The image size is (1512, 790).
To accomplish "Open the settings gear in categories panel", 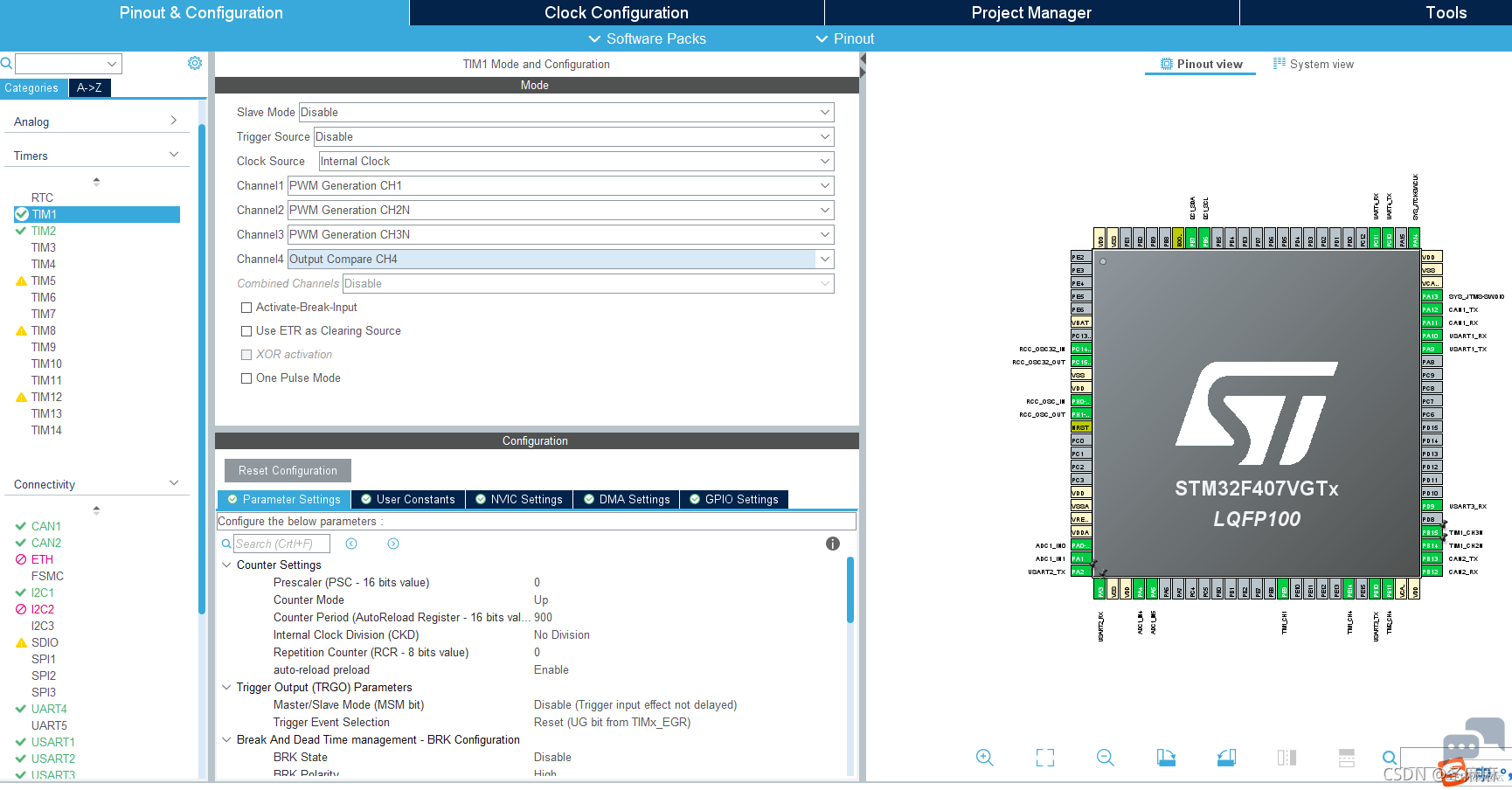I will [195, 63].
